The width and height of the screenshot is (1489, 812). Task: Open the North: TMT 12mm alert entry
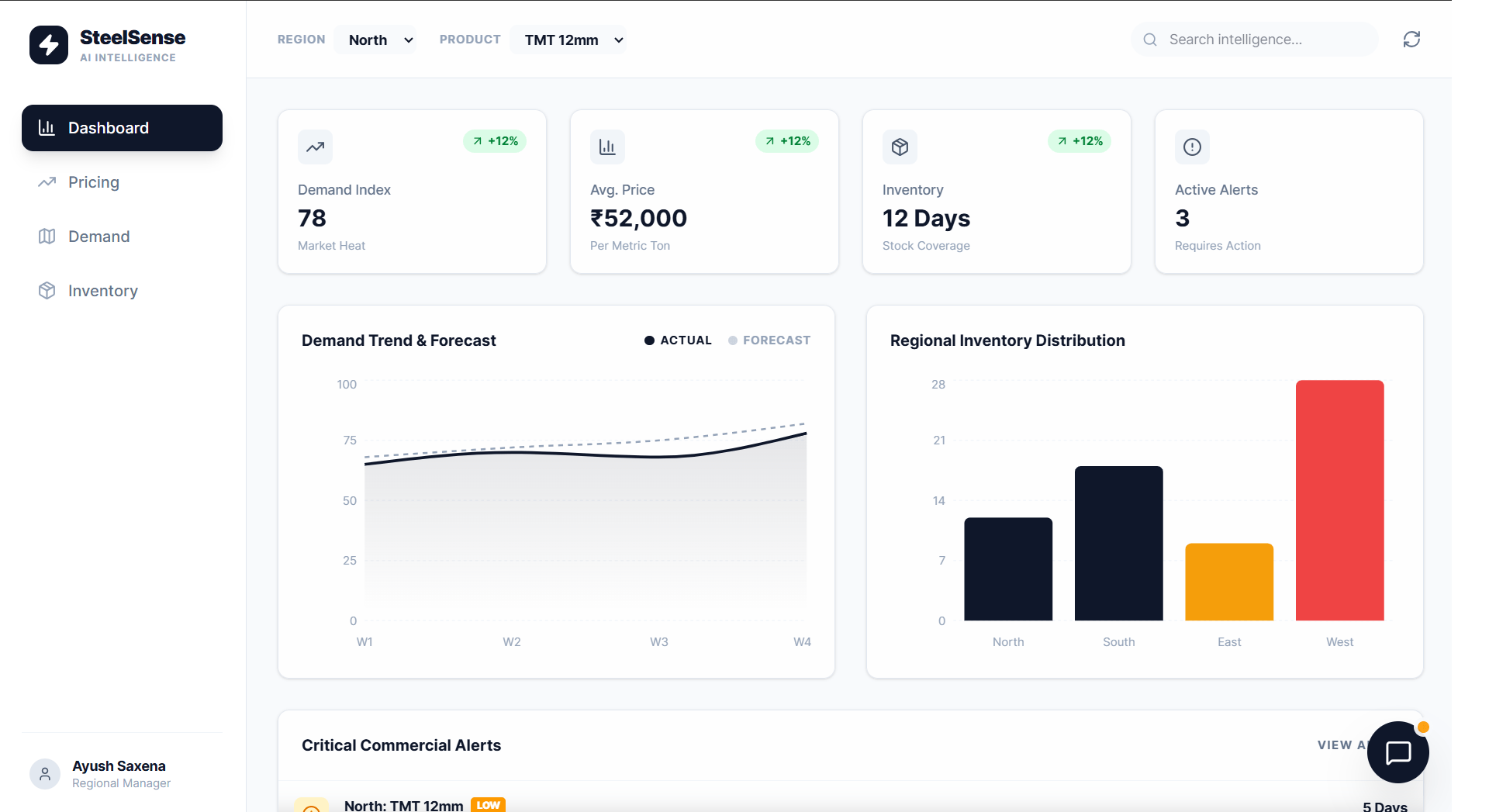(403, 806)
